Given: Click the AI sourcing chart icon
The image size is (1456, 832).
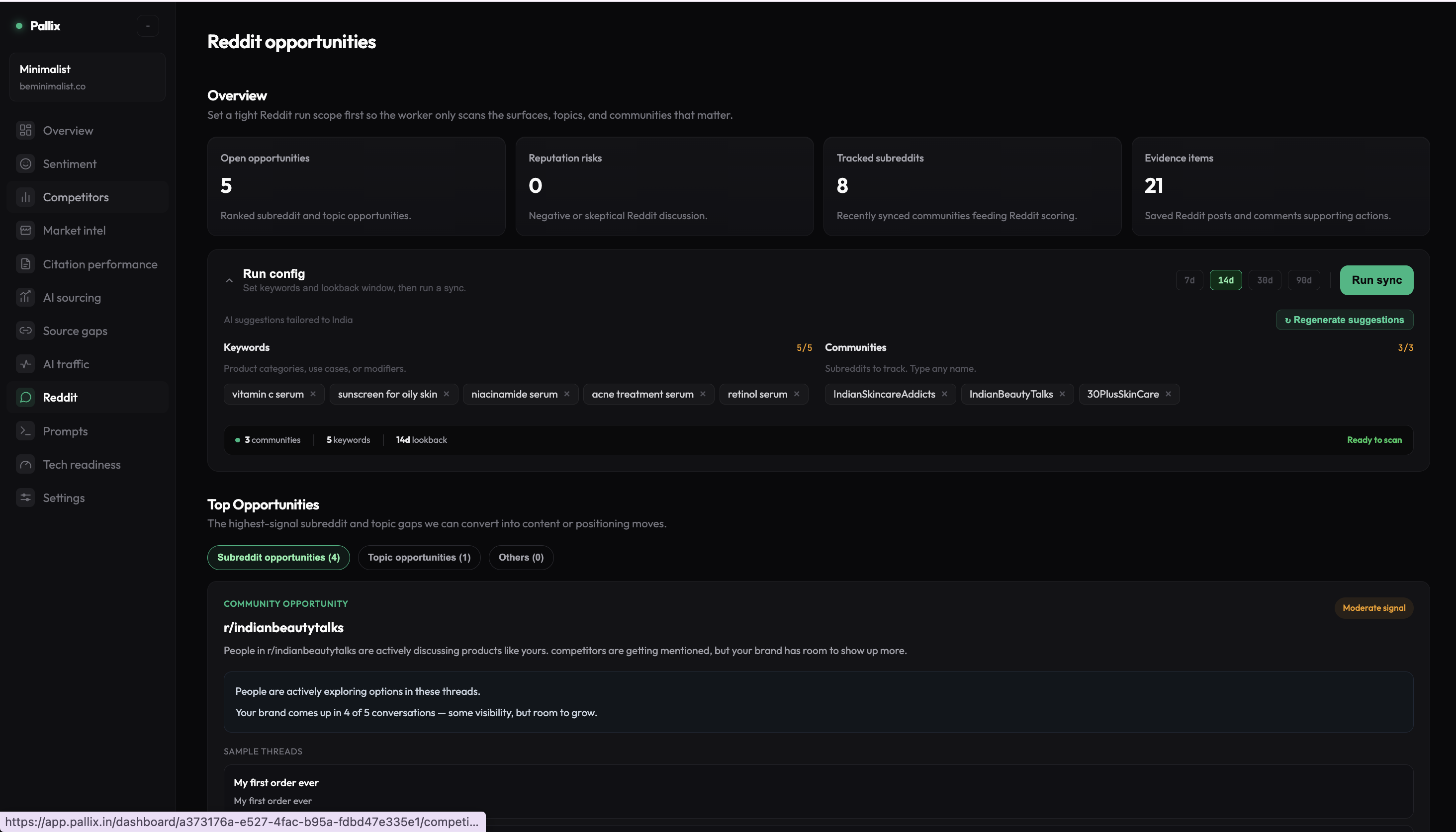Looking at the screenshot, I should (26, 297).
